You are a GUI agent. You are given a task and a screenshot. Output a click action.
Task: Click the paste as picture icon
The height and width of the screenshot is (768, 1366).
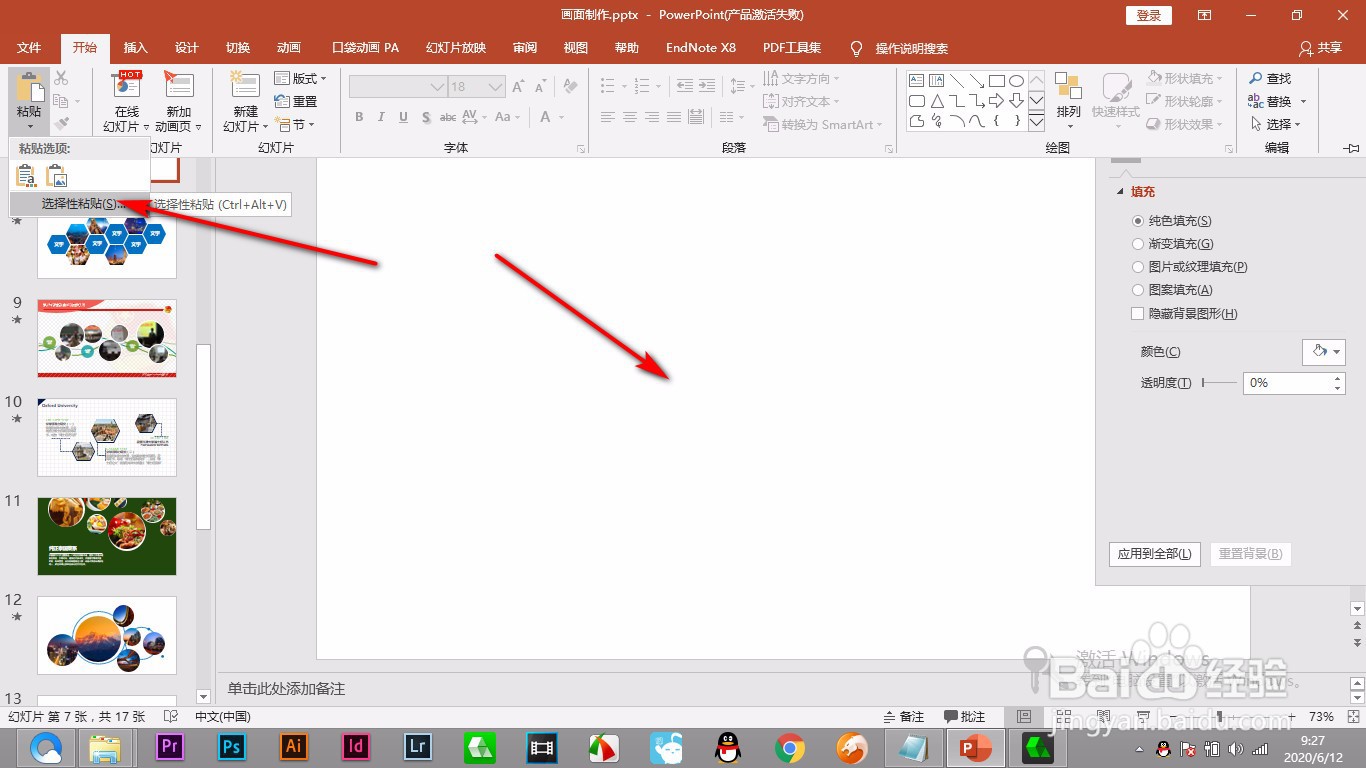point(57,176)
